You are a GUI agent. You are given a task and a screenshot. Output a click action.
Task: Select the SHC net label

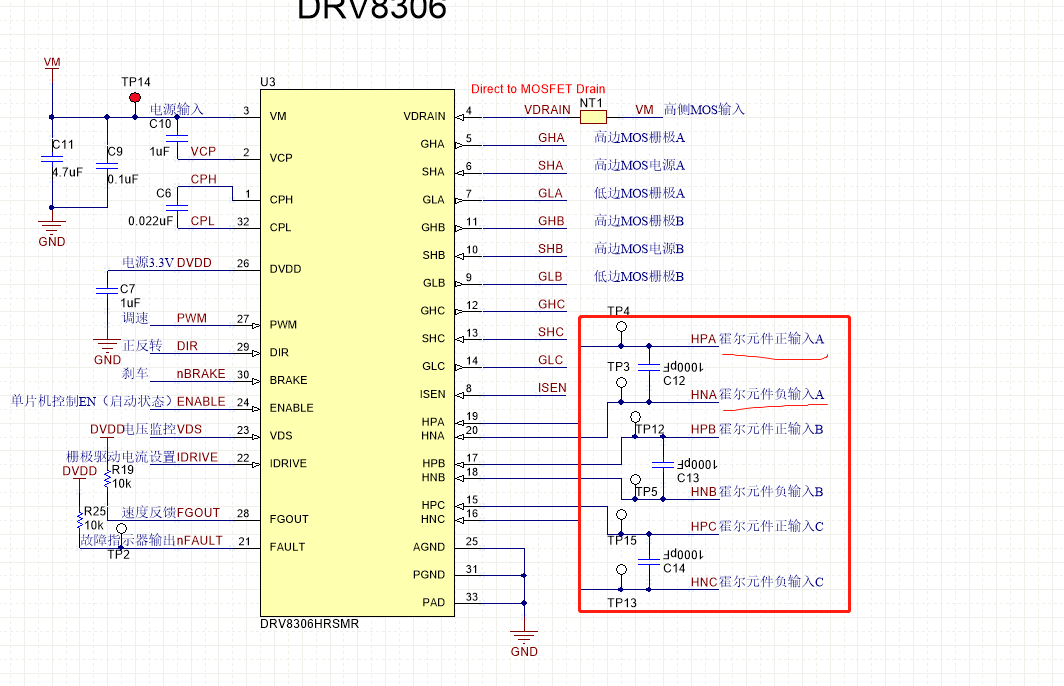point(551,332)
